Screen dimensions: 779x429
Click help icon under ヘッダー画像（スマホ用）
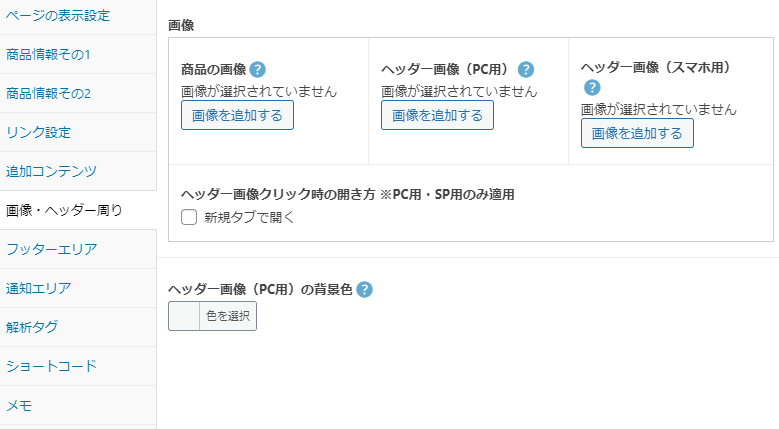tap(592, 88)
